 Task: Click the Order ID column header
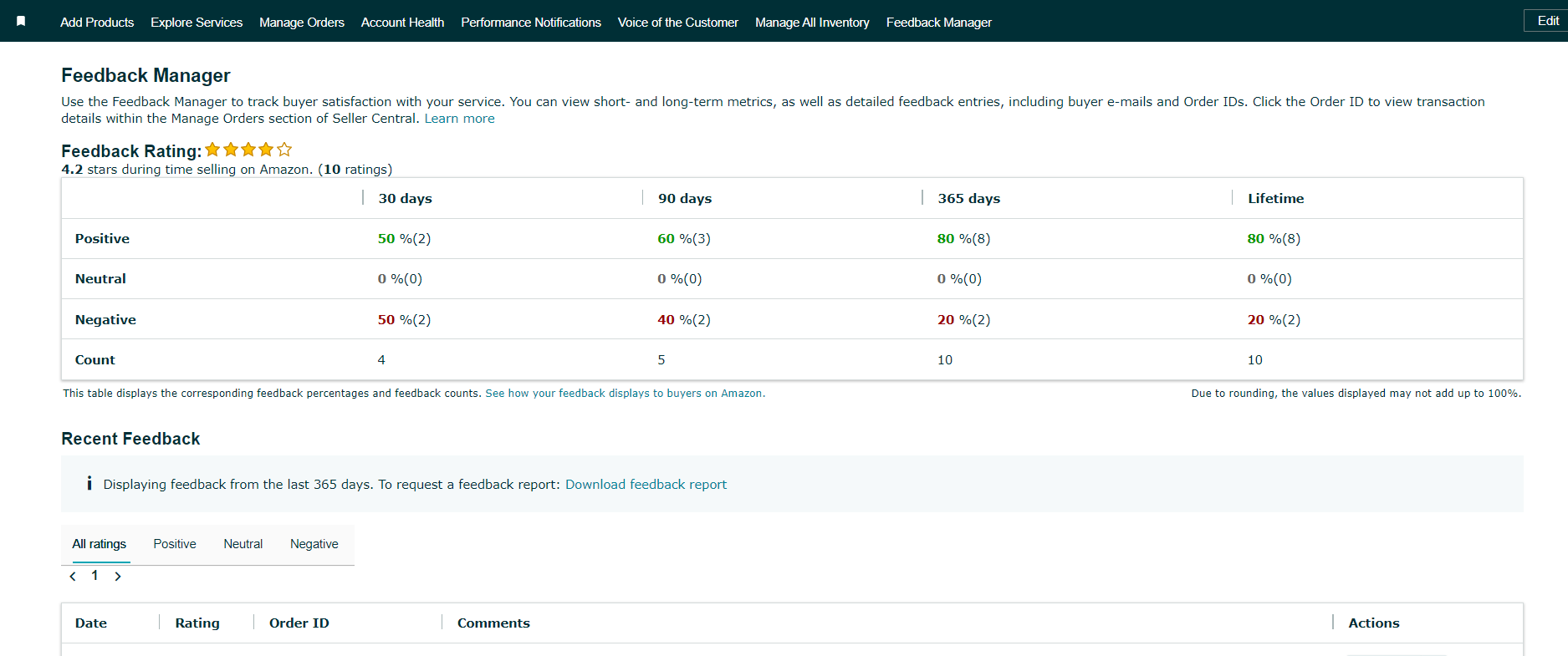pyautogui.click(x=299, y=623)
